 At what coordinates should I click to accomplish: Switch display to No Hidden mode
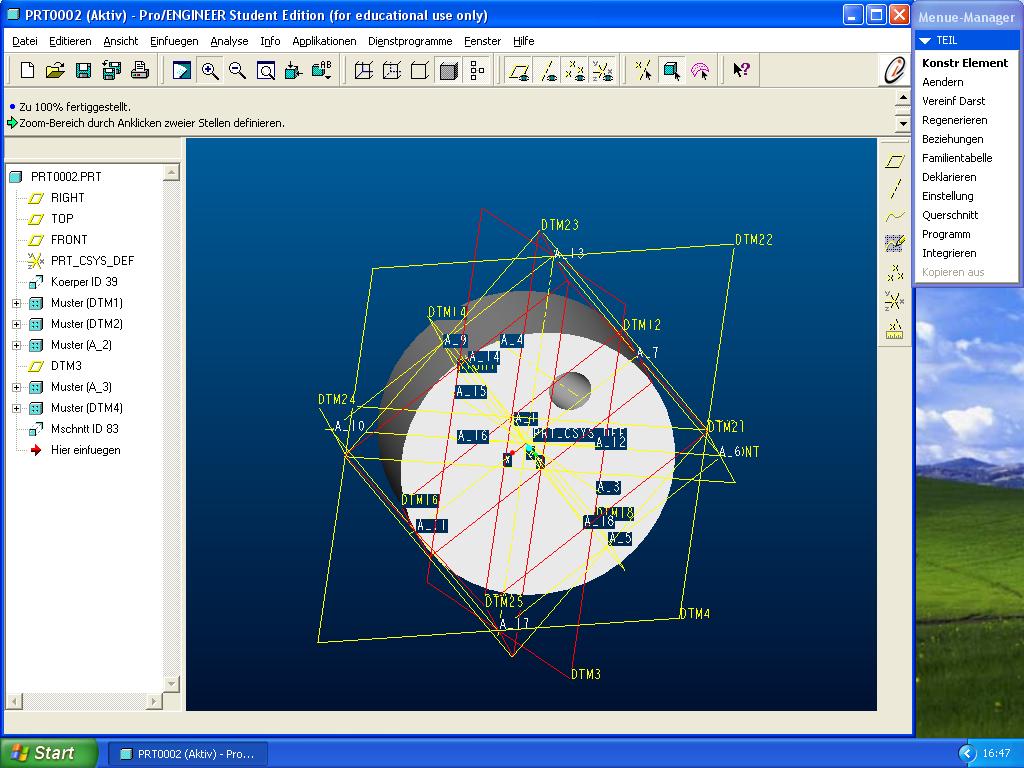(420, 70)
